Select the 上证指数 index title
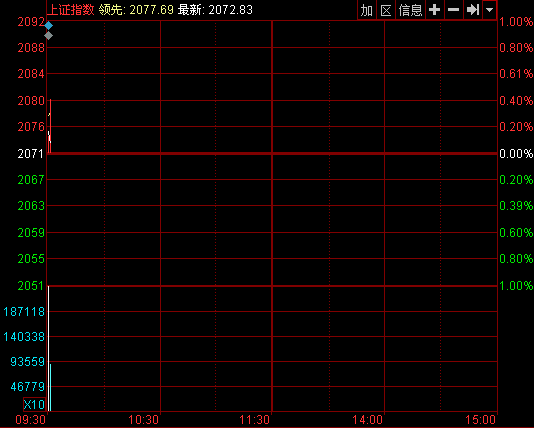 coord(70,10)
